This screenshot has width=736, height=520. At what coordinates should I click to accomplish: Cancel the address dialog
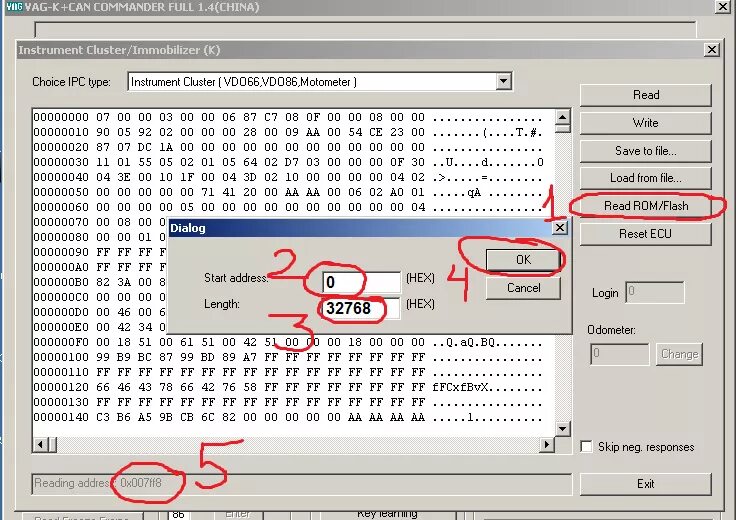pos(523,288)
